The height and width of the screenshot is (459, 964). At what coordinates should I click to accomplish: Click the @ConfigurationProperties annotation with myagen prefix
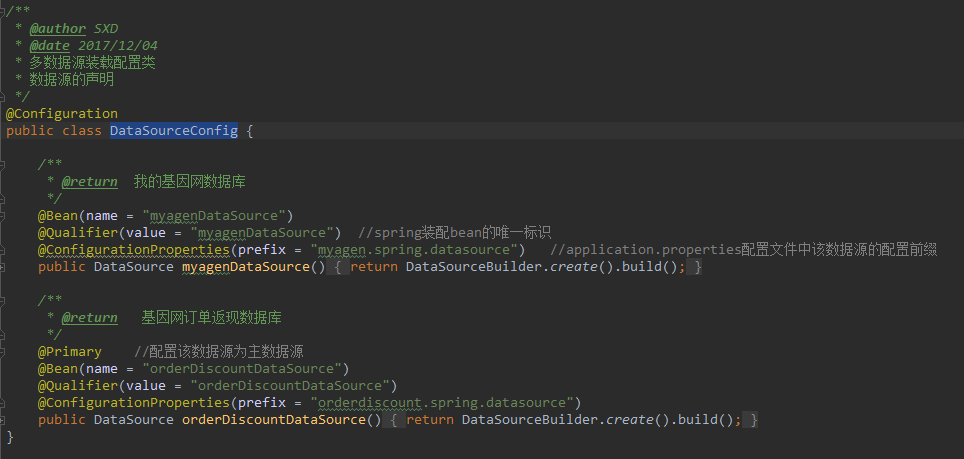coord(134,250)
